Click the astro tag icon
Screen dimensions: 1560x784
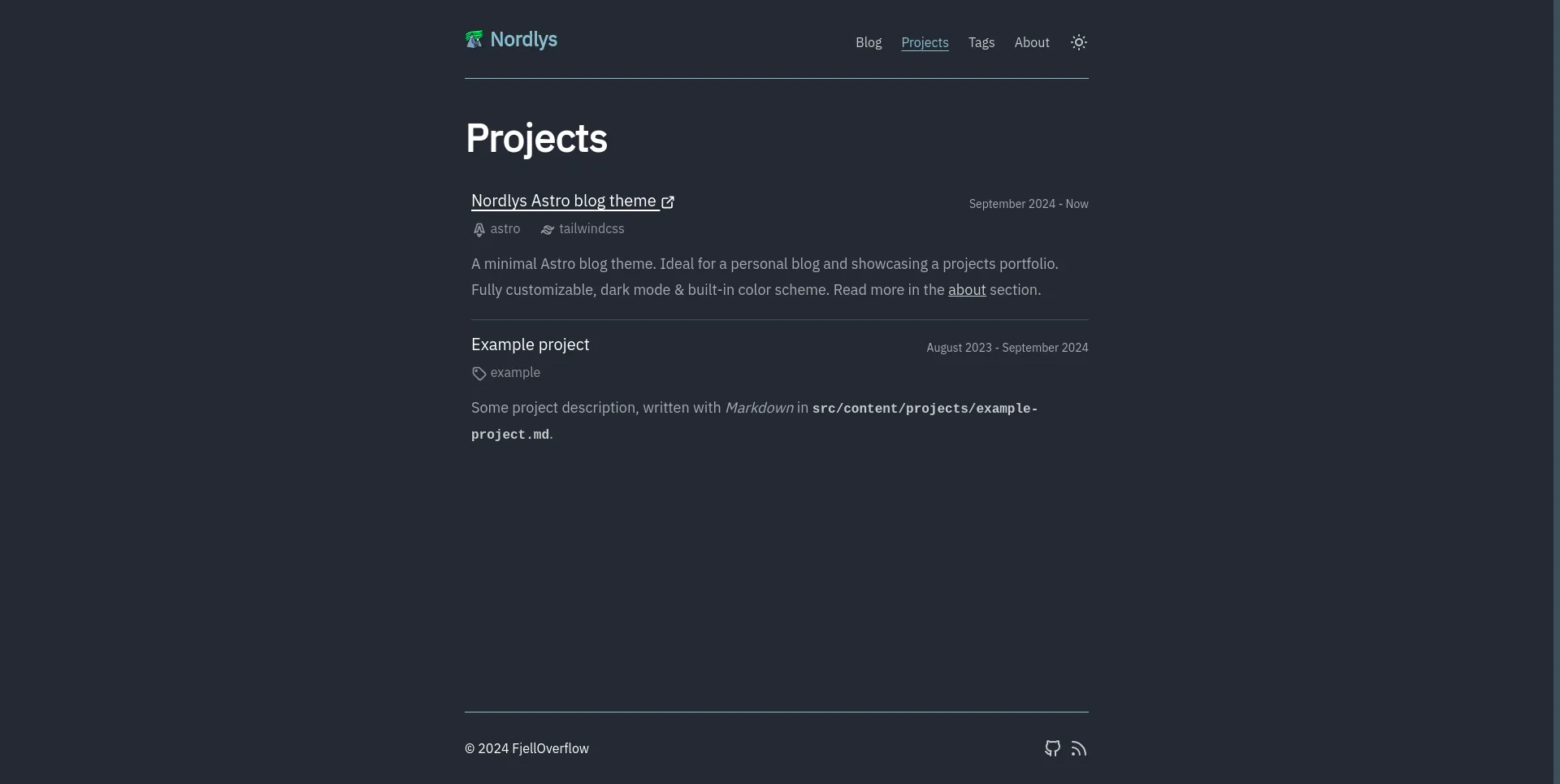pyautogui.click(x=479, y=229)
